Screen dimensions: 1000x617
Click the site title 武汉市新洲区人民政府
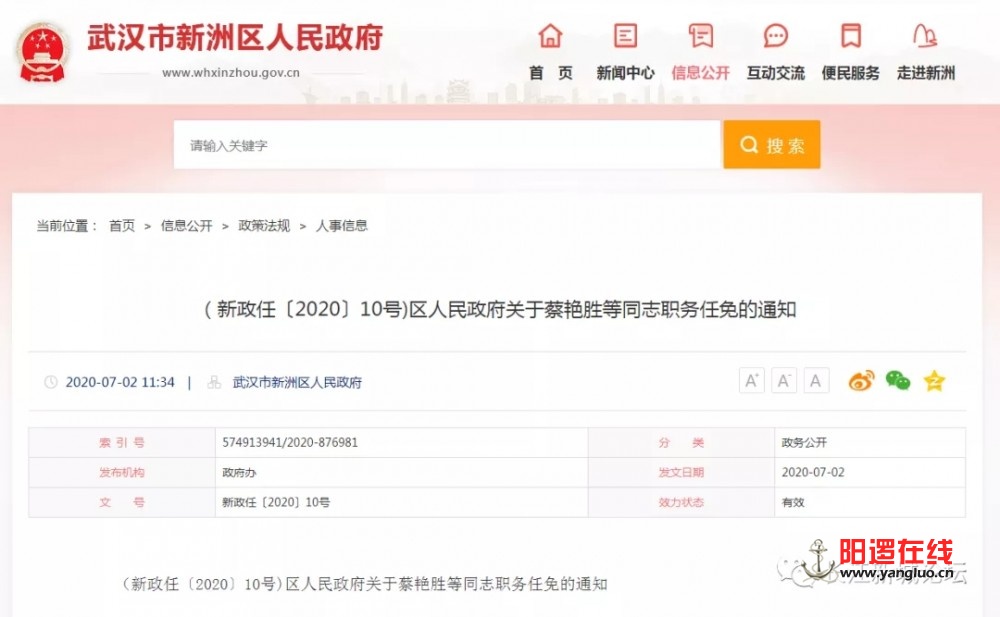click(x=235, y=38)
